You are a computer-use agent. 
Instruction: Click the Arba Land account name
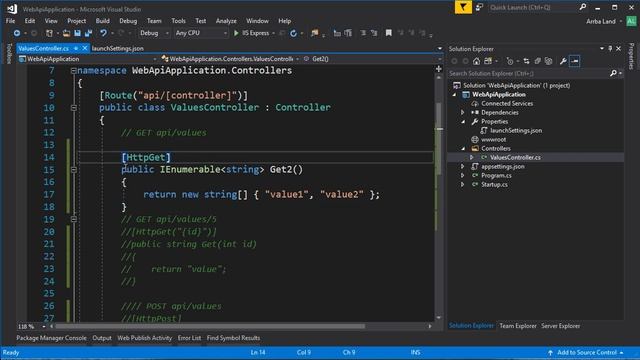[600, 21]
